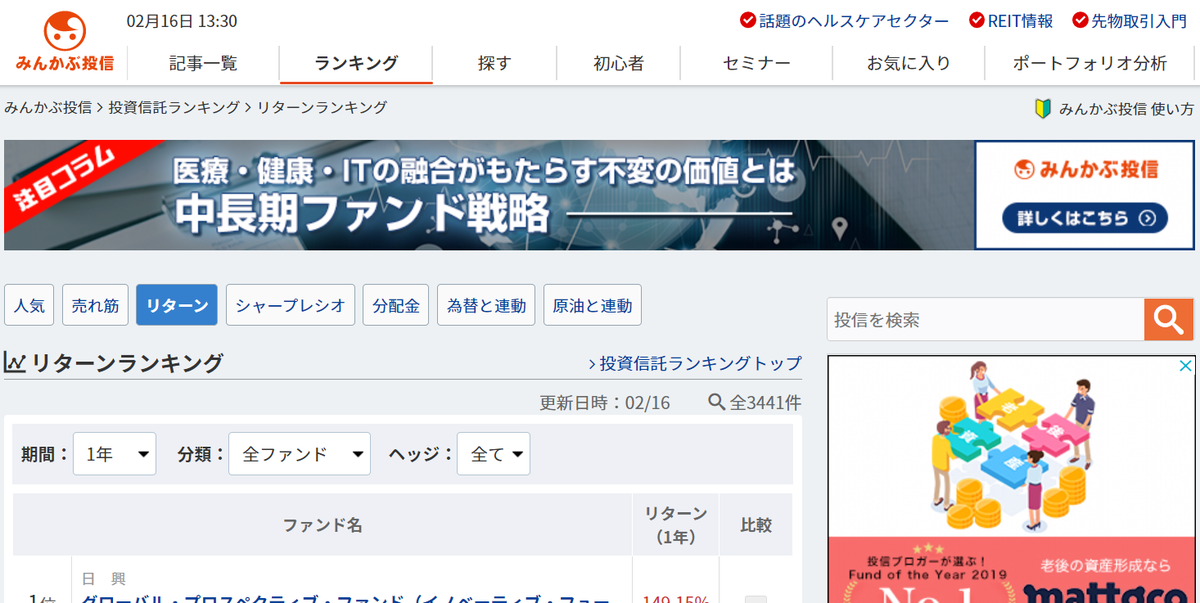Open the 分類 dropdown showing 全ファンド

tap(299, 454)
